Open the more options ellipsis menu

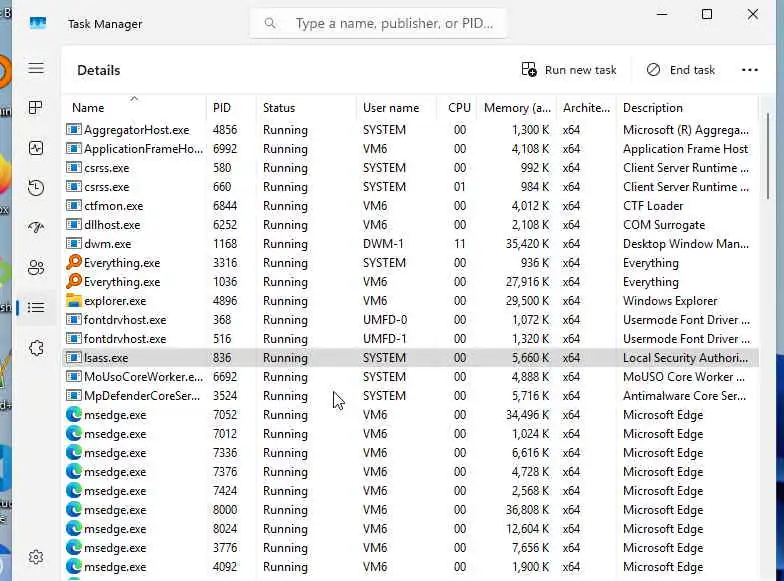tap(750, 70)
